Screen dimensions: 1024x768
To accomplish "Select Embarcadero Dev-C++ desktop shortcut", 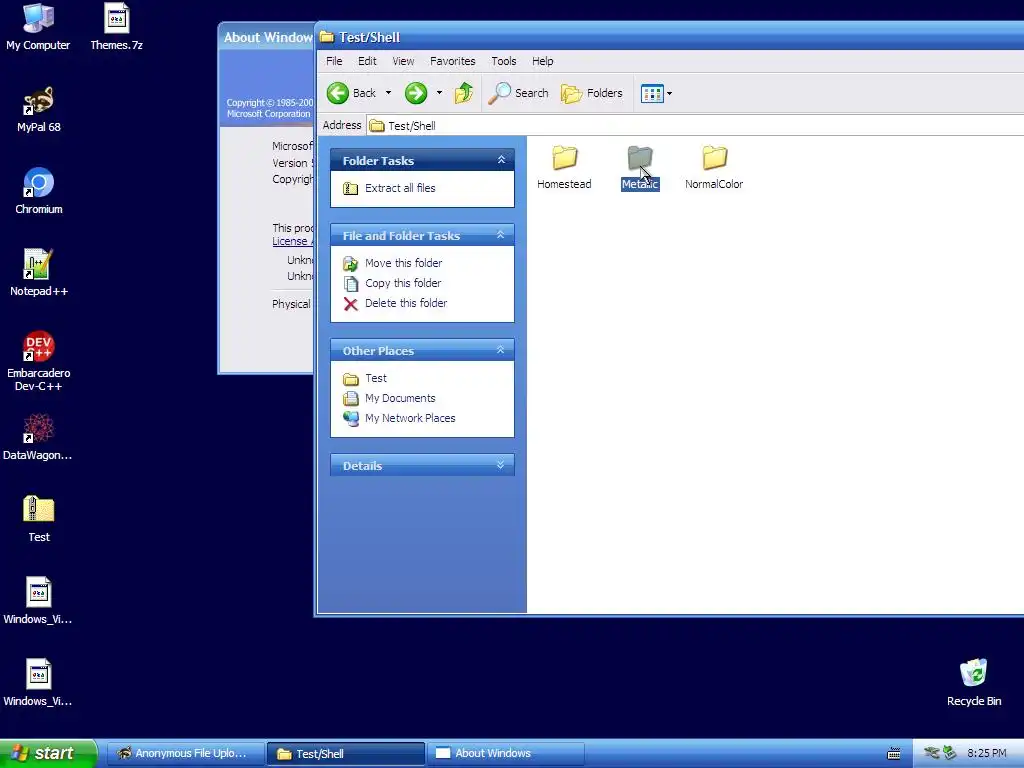I will point(39,361).
